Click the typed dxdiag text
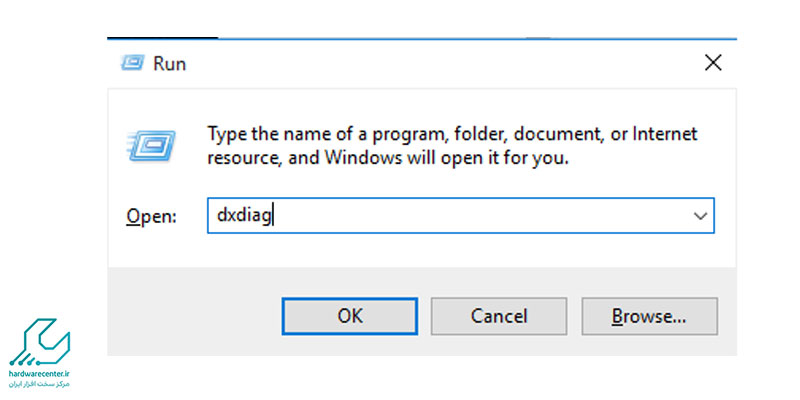This screenshot has height=400, width=800. (x=244, y=216)
